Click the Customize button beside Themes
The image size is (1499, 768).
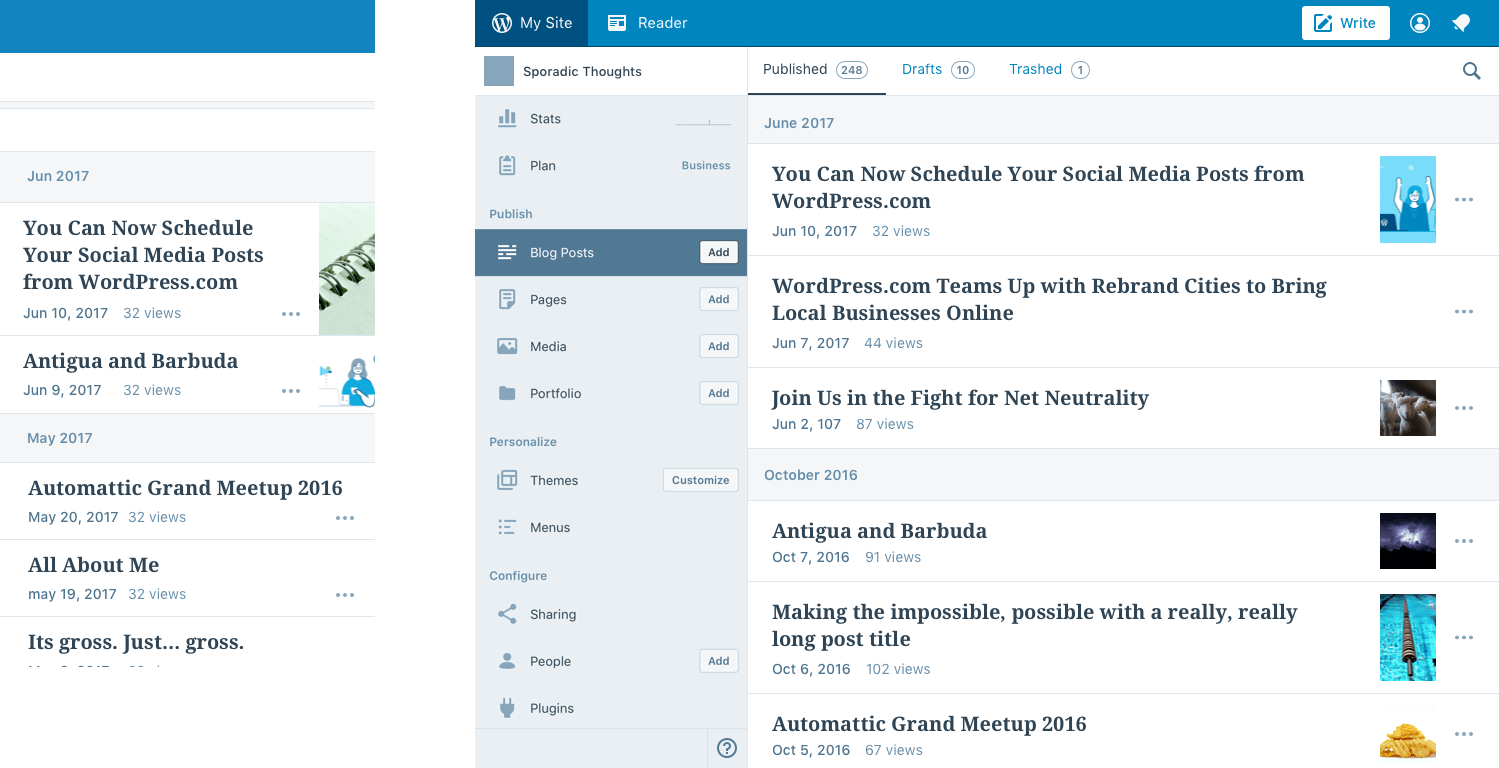700,480
